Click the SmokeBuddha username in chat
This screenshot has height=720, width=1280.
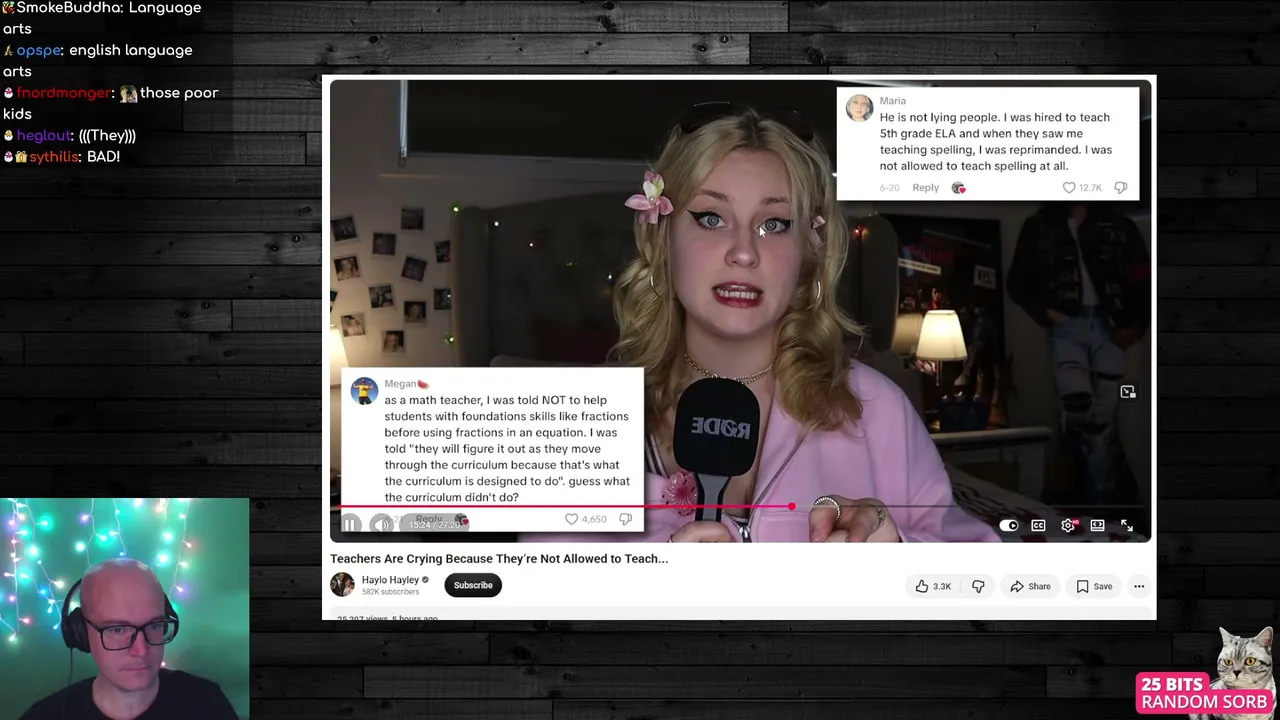67,8
